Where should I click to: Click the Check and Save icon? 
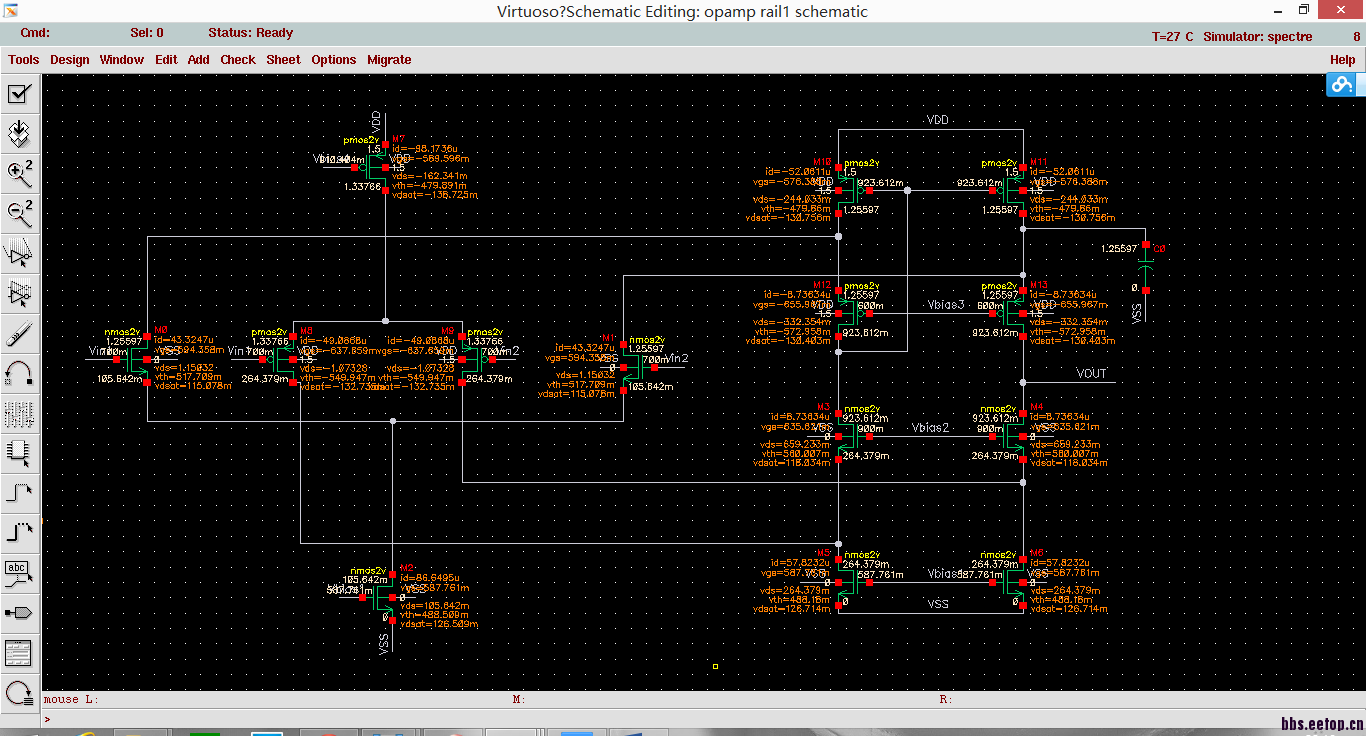click(x=19, y=94)
